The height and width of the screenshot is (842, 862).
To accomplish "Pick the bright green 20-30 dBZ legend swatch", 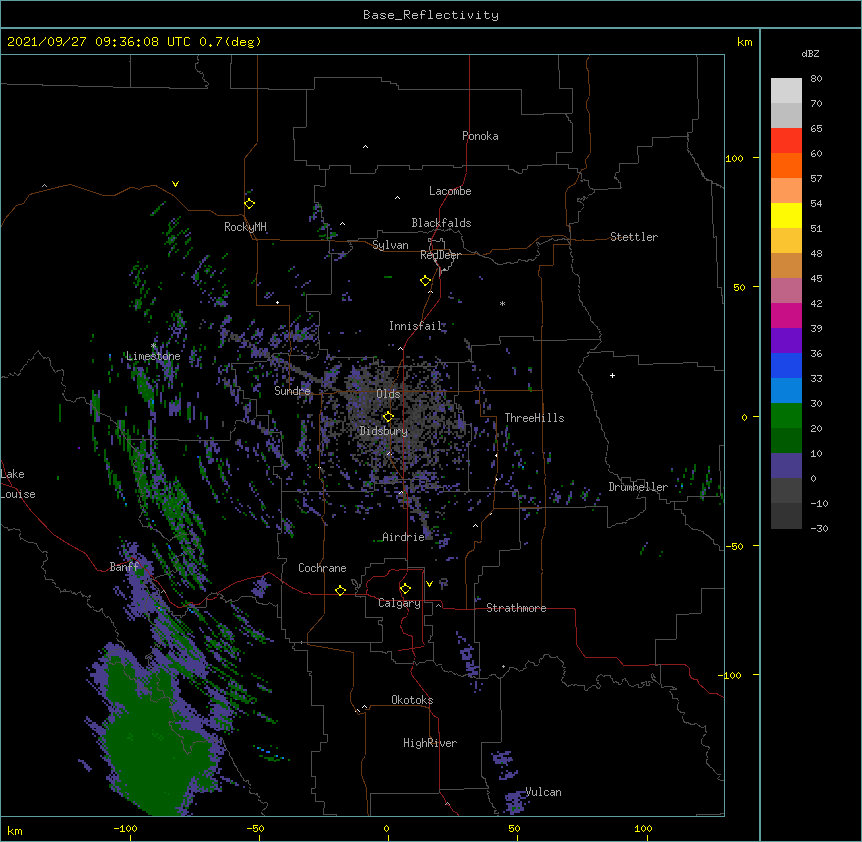I will tap(786, 416).
